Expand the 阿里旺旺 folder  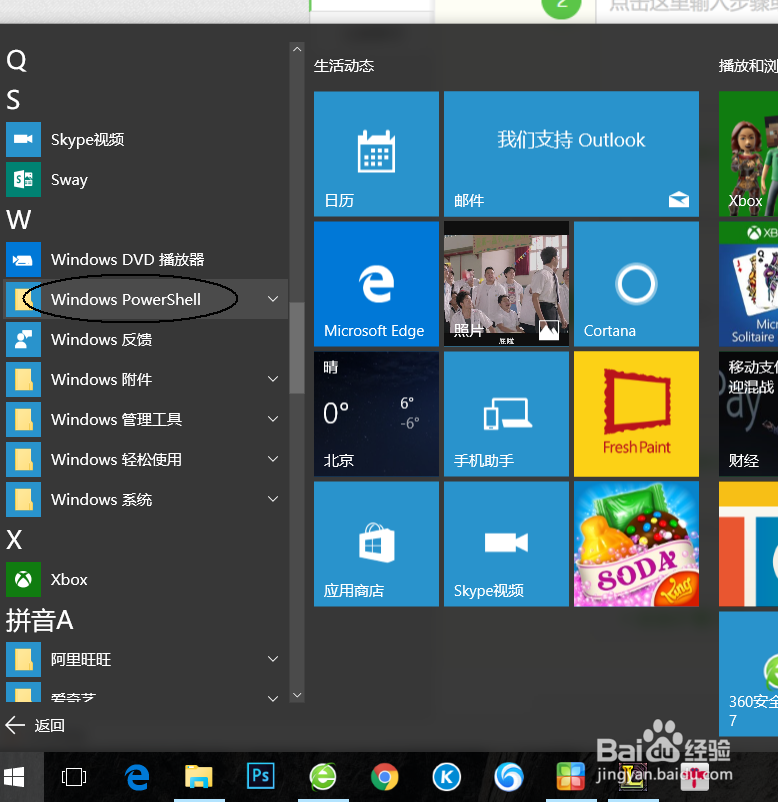coord(273,659)
